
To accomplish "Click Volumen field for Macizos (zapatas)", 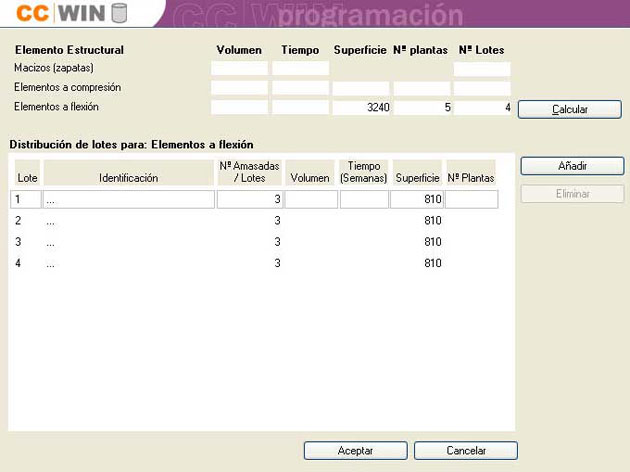I will click(239, 69).
